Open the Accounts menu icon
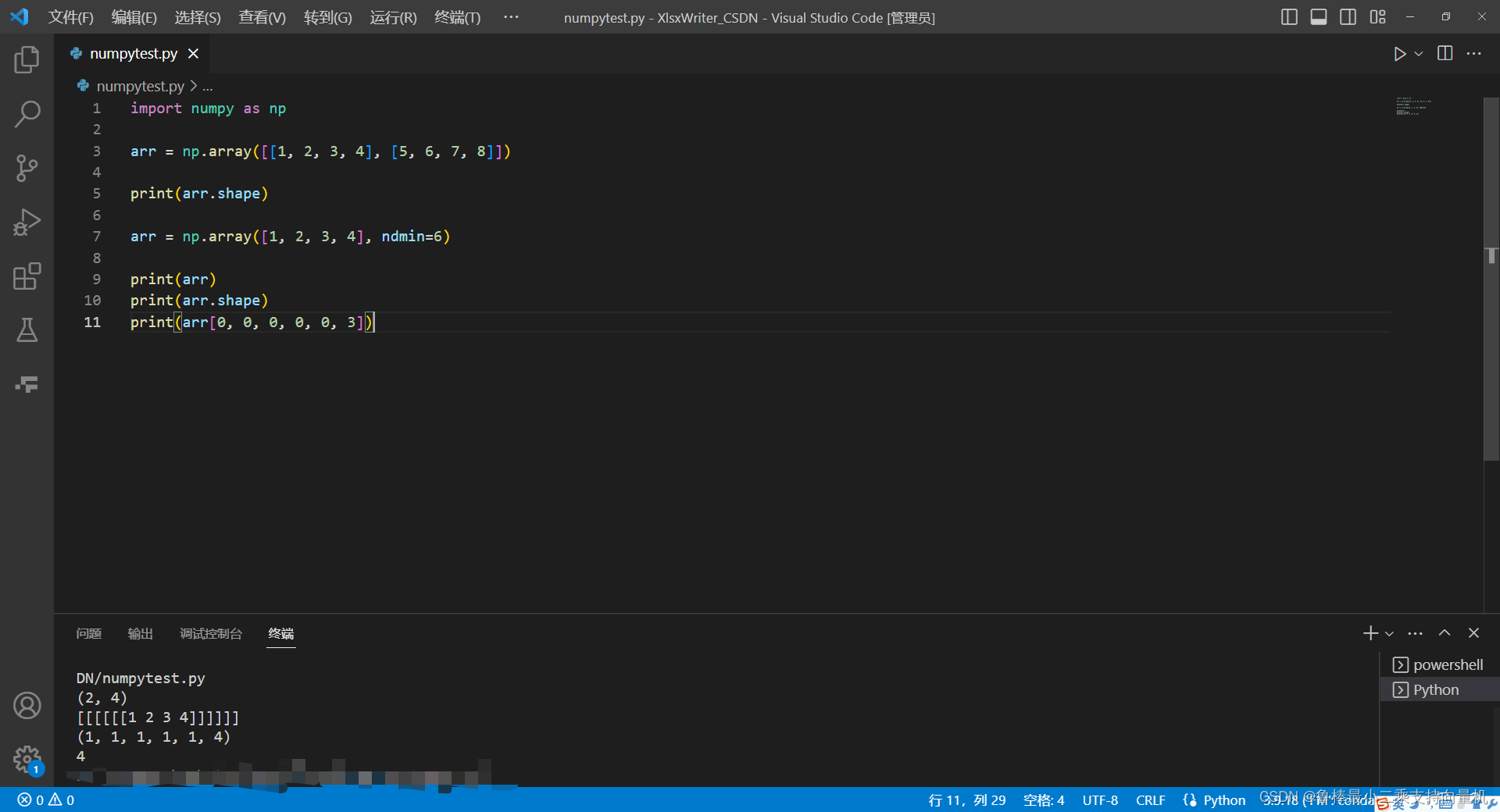Image resolution: width=1500 pixels, height=812 pixels. coord(27,706)
